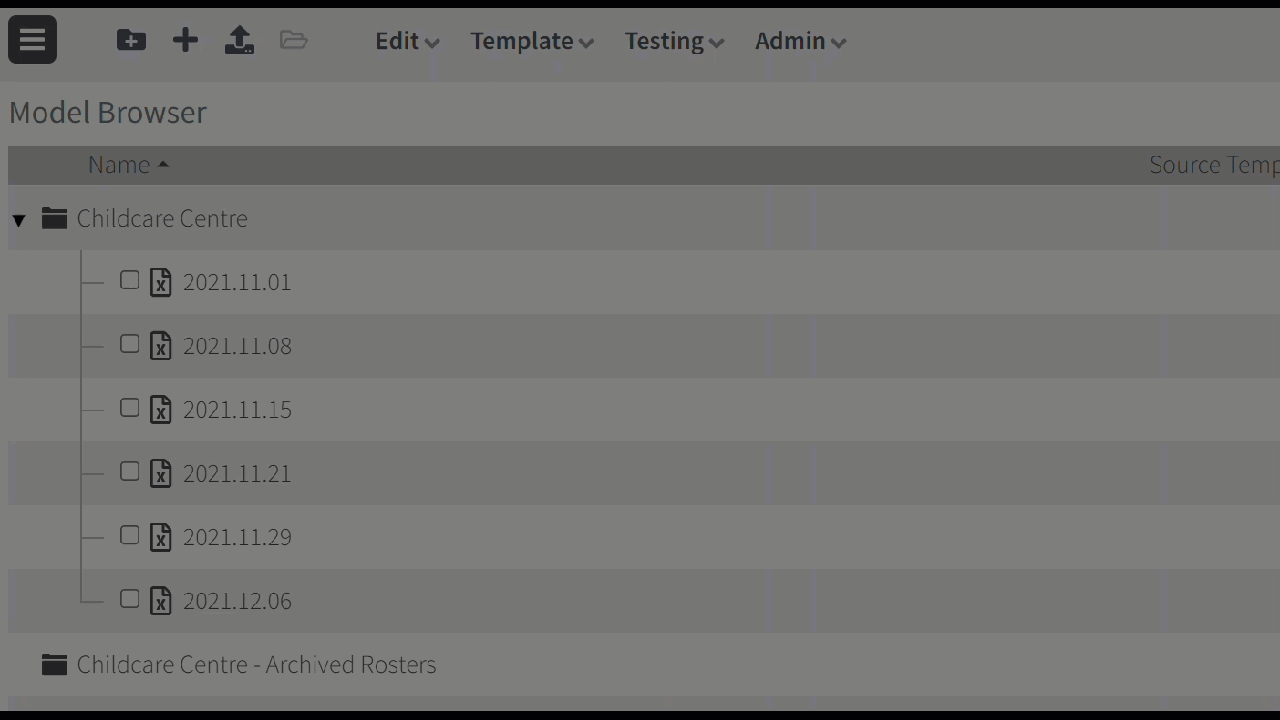Image resolution: width=1280 pixels, height=720 pixels.
Task: Open the hamburger main menu
Action: pos(32,40)
